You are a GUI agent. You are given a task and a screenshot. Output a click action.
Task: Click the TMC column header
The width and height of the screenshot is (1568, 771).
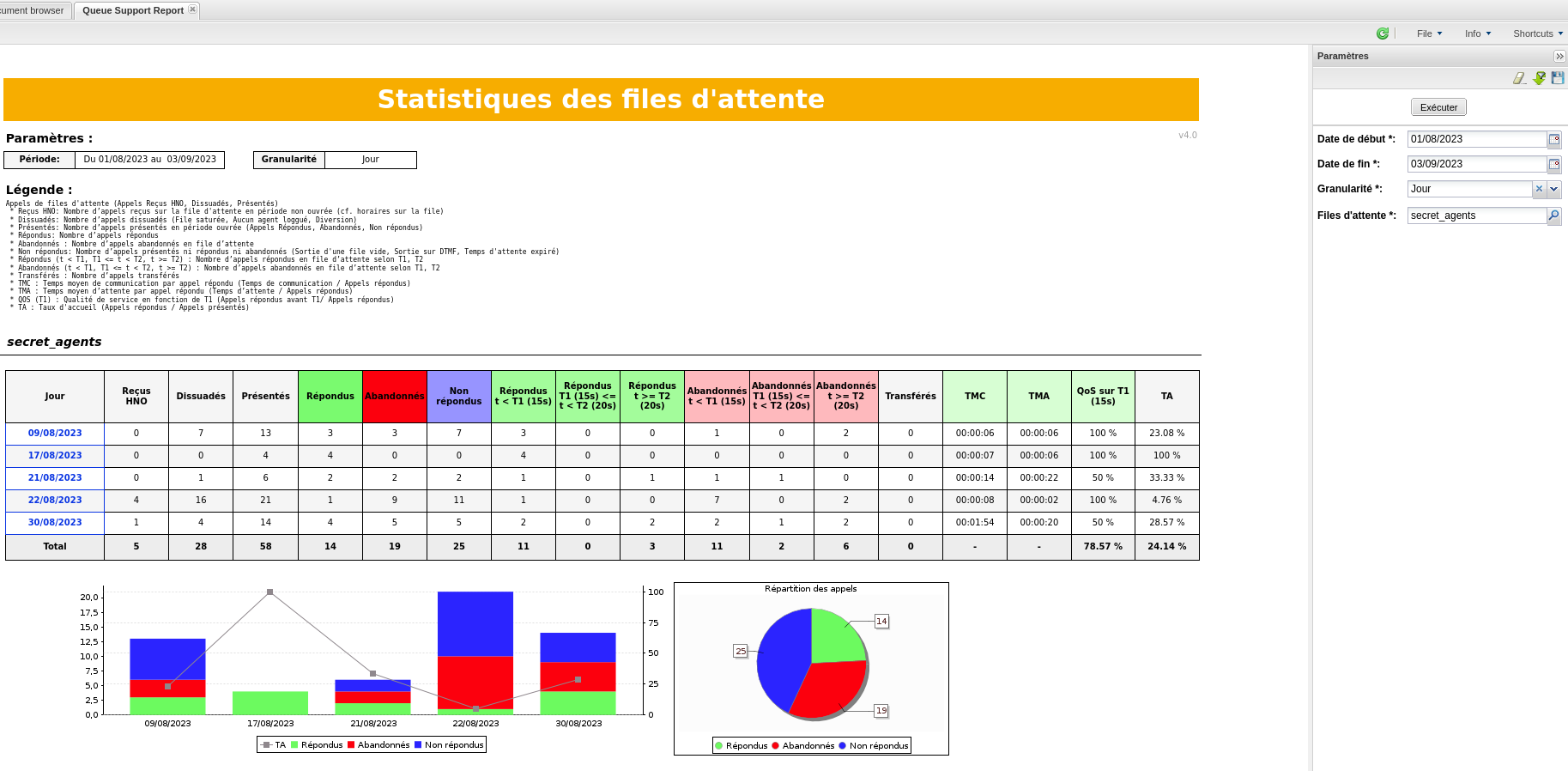975,397
